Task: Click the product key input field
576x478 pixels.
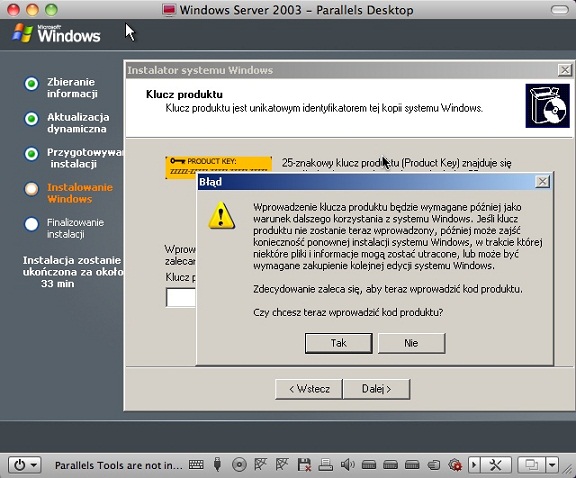Action: point(181,297)
